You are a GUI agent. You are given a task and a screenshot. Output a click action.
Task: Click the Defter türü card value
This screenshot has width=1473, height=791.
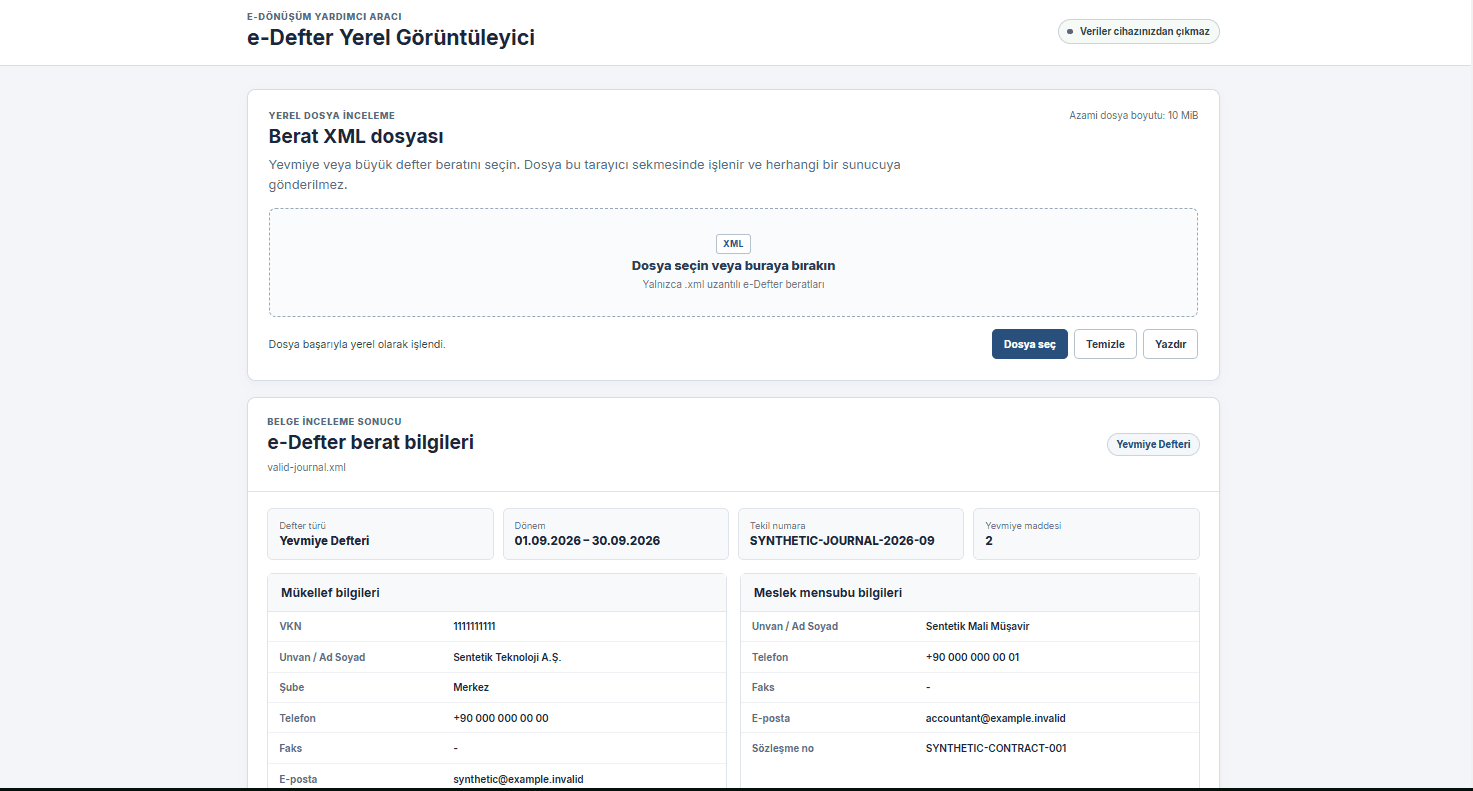click(324, 541)
